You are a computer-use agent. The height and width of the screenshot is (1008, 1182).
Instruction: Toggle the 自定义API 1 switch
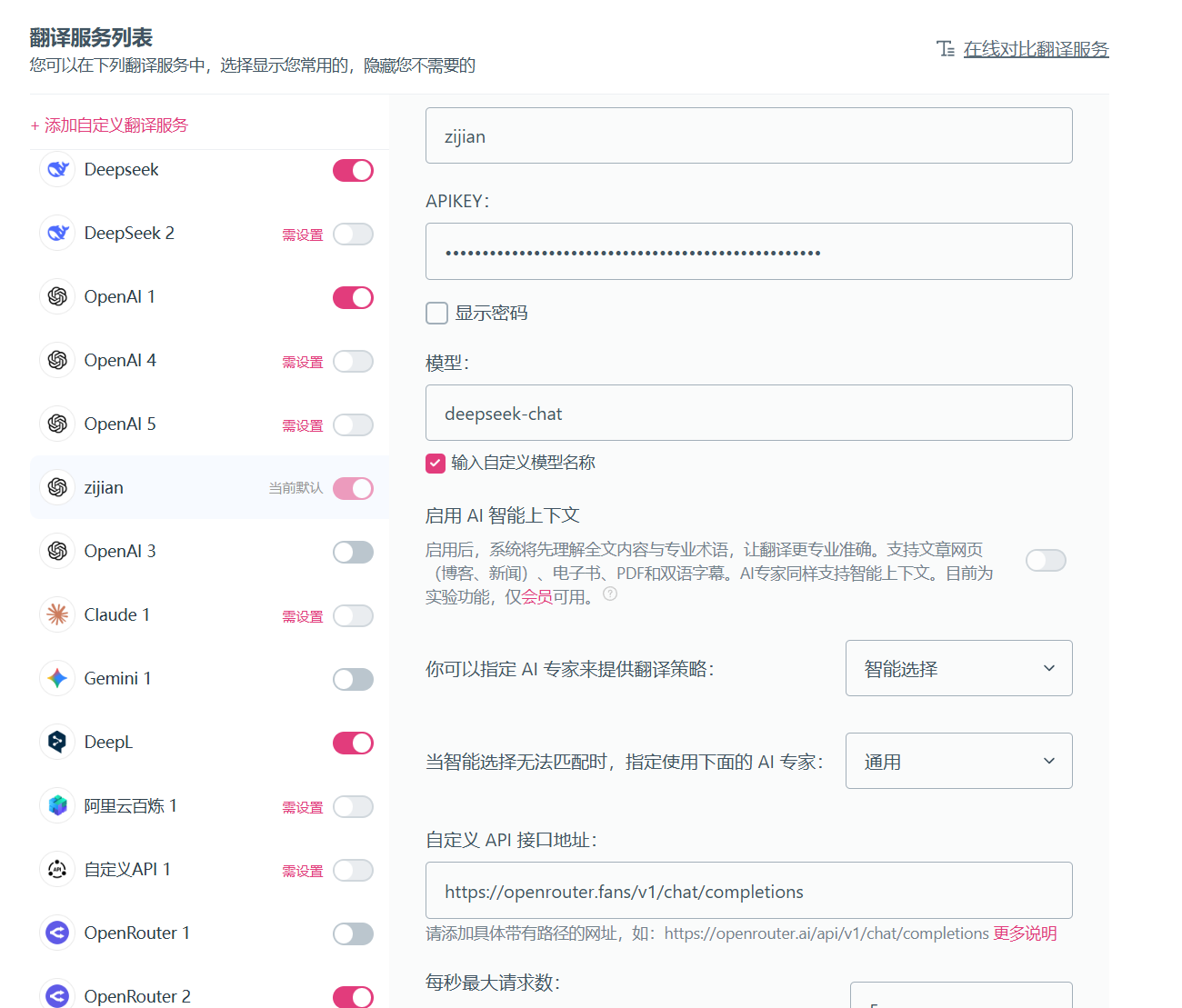click(353, 870)
